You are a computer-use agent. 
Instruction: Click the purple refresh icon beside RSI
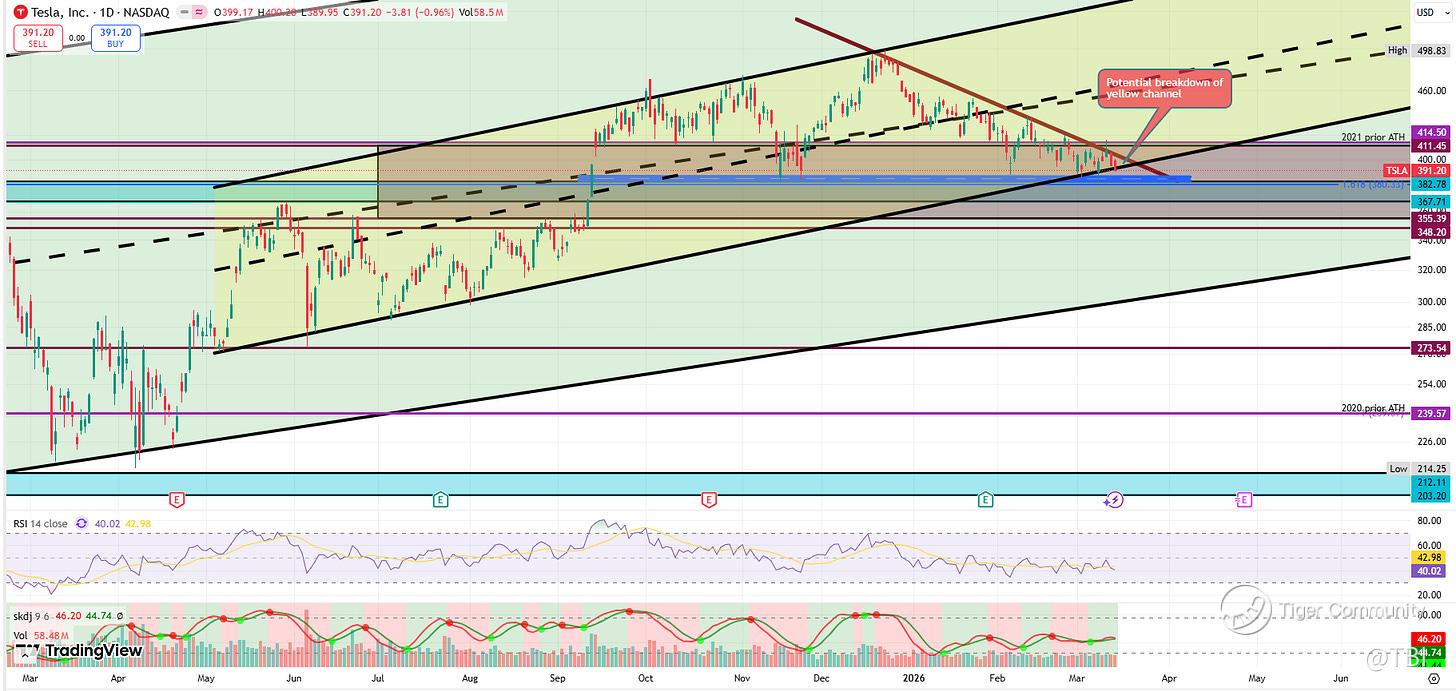pos(82,522)
